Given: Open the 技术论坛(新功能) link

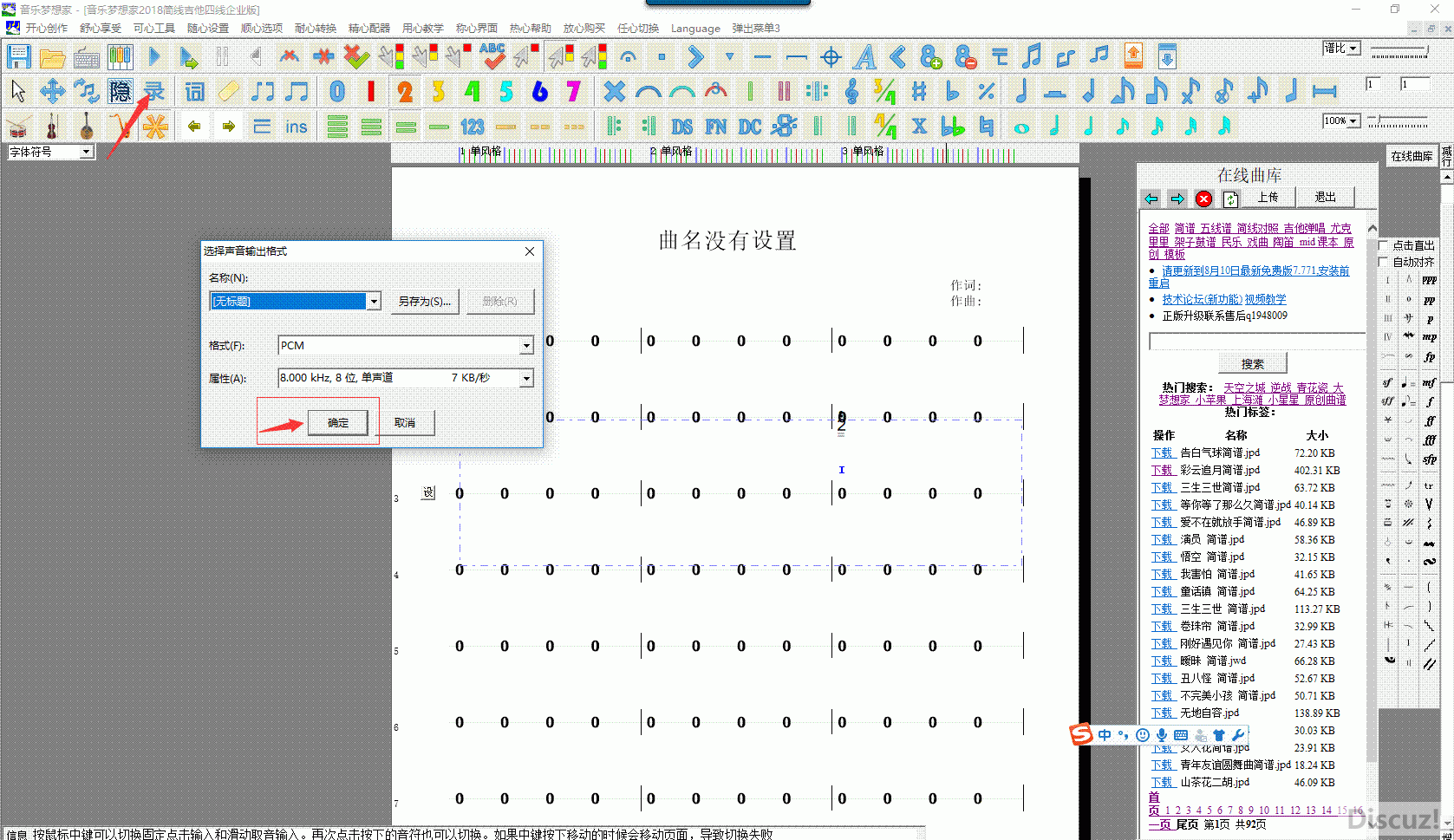Looking at the screenshot, I should pyautogui.click(x=1202, y=299).
